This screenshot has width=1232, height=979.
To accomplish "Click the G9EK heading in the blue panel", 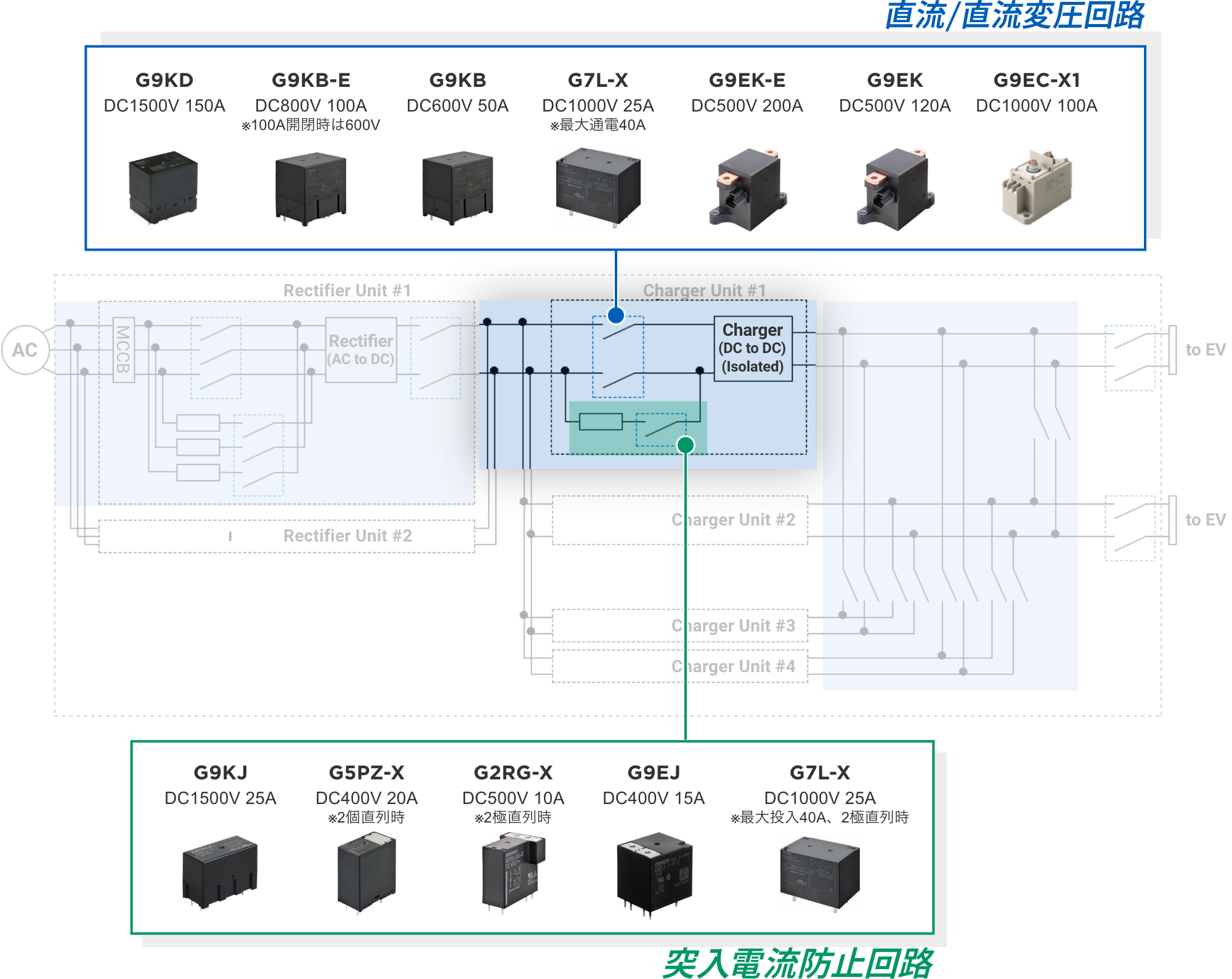I will 894,80.
